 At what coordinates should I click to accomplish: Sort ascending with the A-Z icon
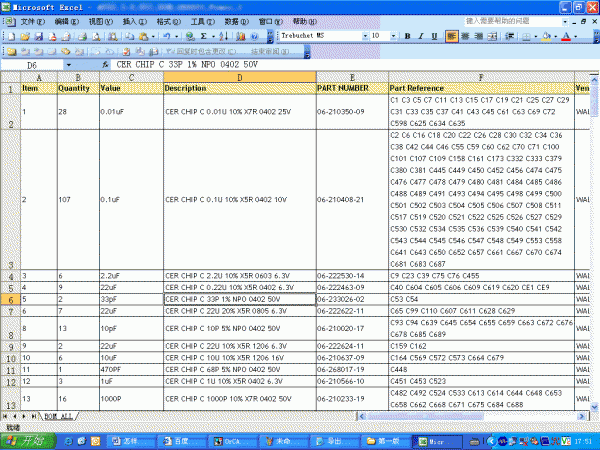click(224, 36)
